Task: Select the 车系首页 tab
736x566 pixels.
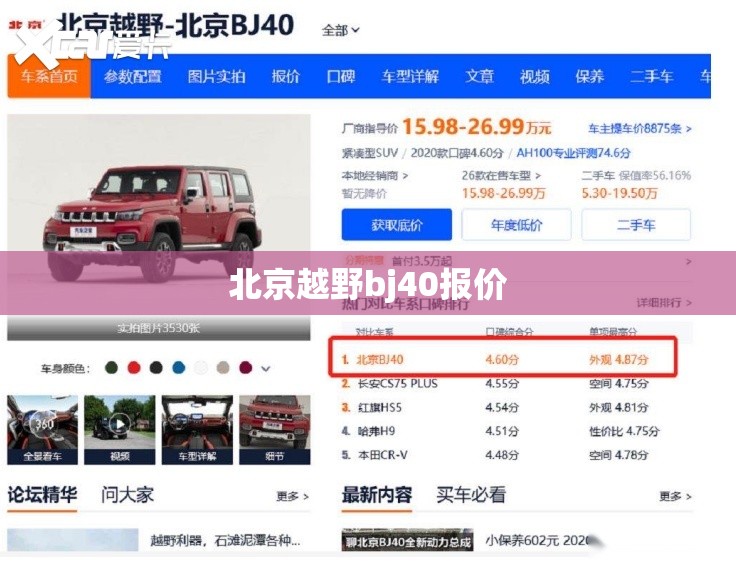Action: tap(49, 76)
